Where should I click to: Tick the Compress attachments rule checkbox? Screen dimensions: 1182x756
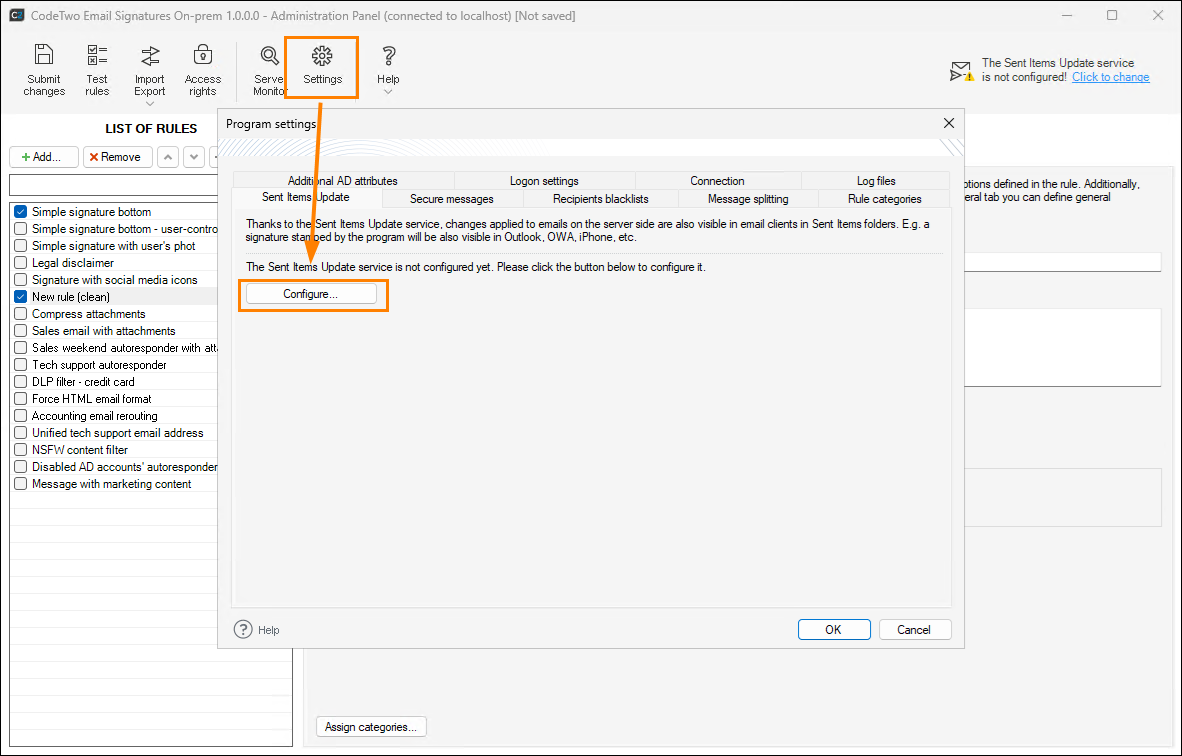pos(20,314)
